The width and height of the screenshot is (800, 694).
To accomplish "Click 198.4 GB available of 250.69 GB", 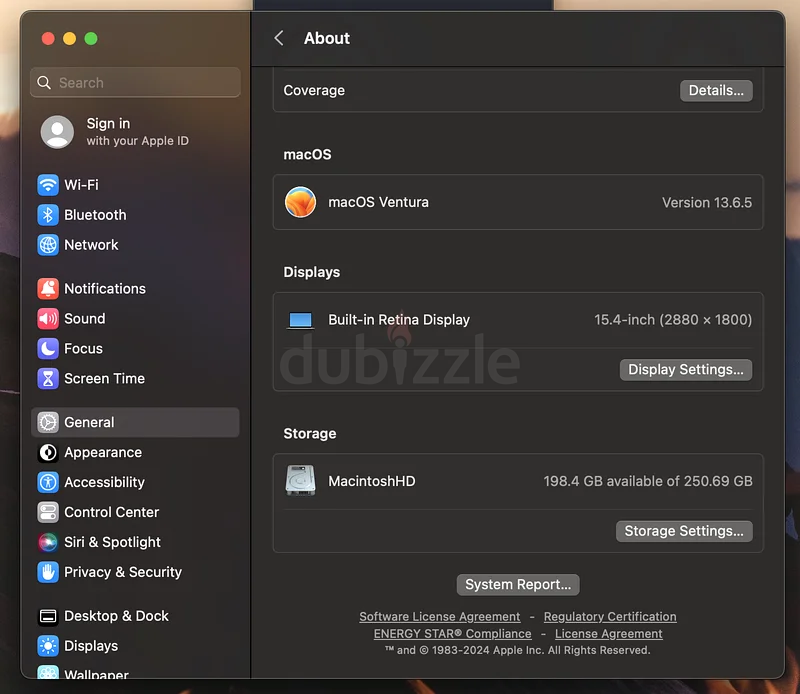I will click(x=648, y=481).
